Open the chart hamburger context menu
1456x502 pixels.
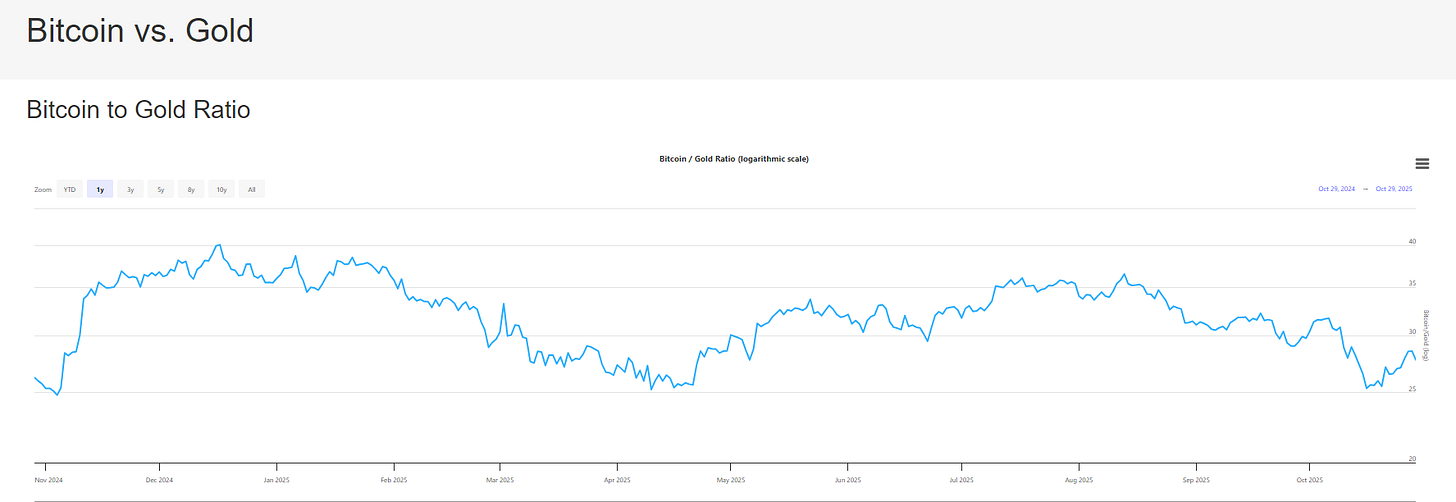(x=1422, y=164)
